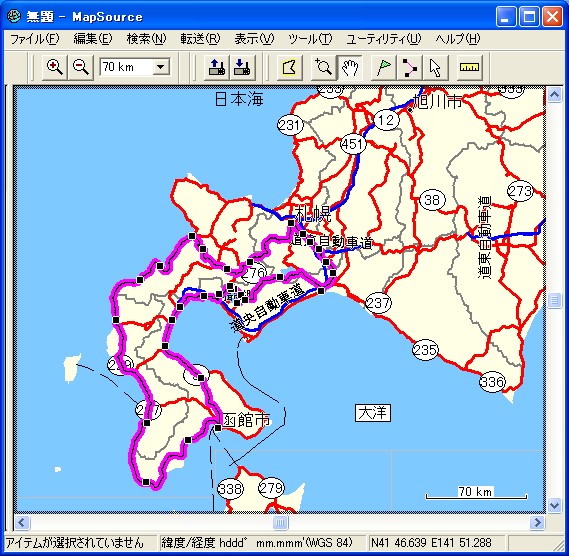
Task: Click the 函館市 city label on map
Action: [x=246, y=421]
